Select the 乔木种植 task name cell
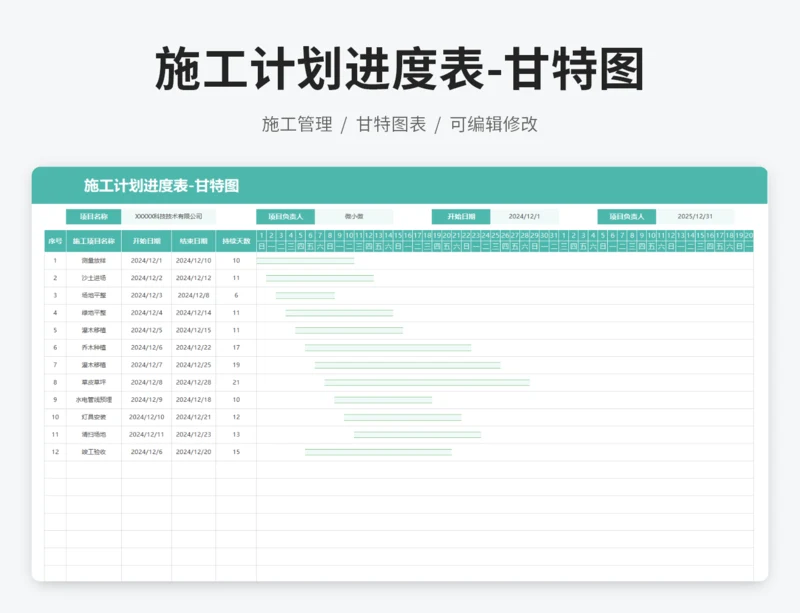 pyautogui.click(x=94, y=348)
